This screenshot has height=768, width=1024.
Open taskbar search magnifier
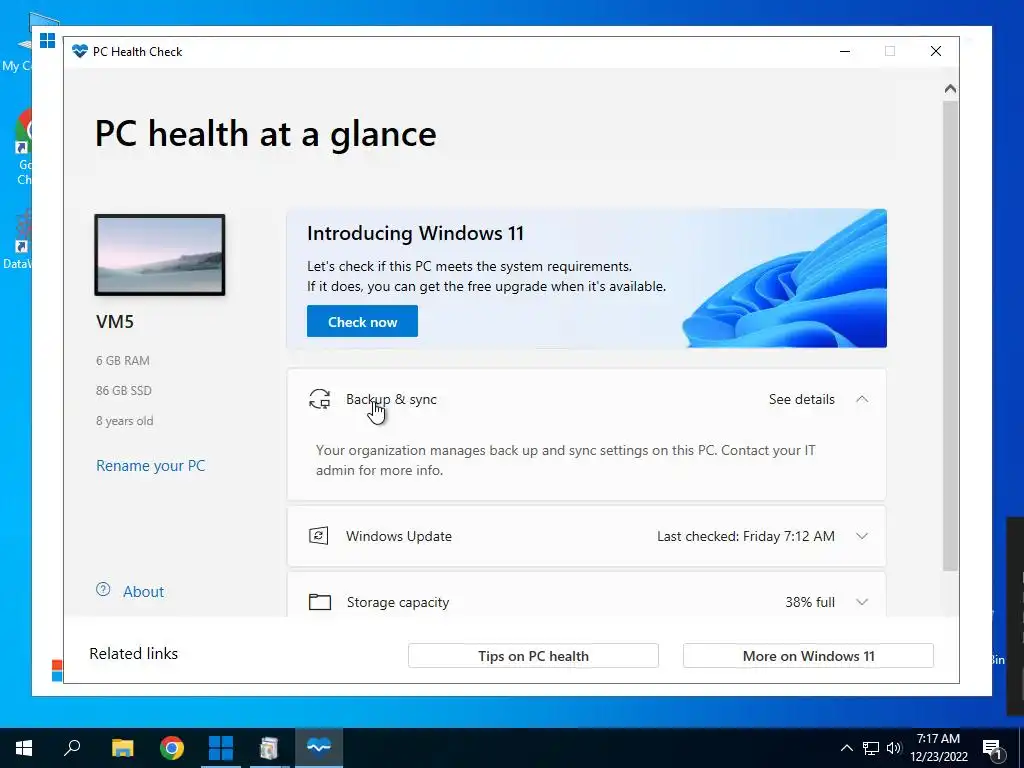pos(72,748)
